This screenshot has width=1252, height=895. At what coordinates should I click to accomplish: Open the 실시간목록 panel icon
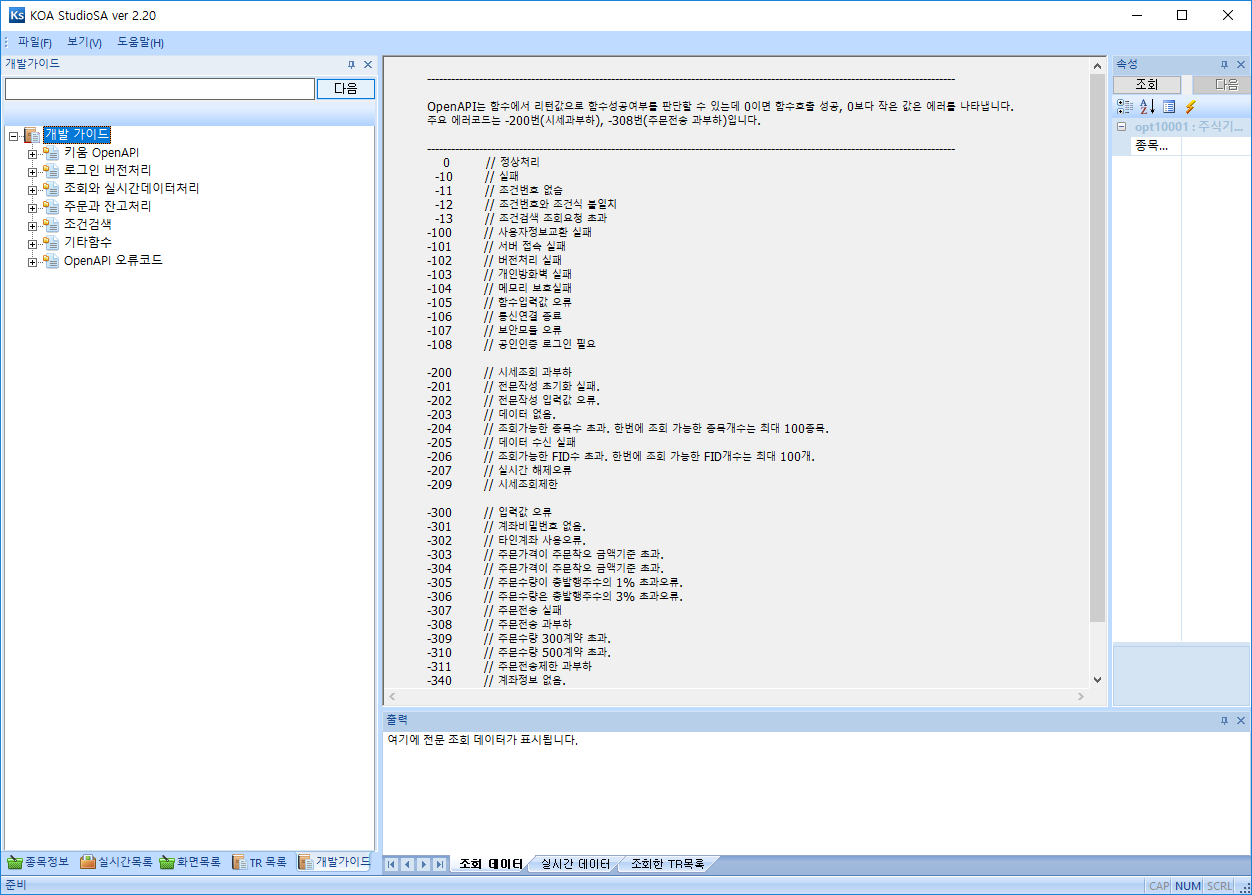88,863
